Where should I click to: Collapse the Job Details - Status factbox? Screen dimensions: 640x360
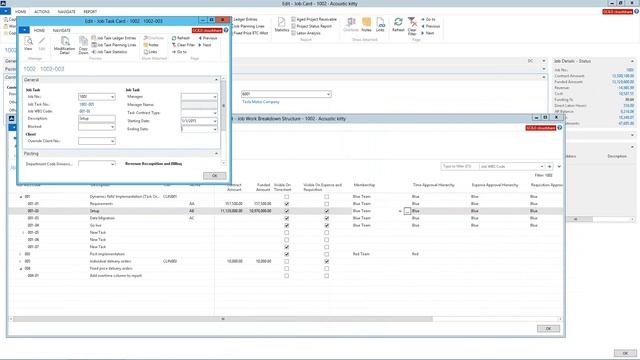point(632,61)
